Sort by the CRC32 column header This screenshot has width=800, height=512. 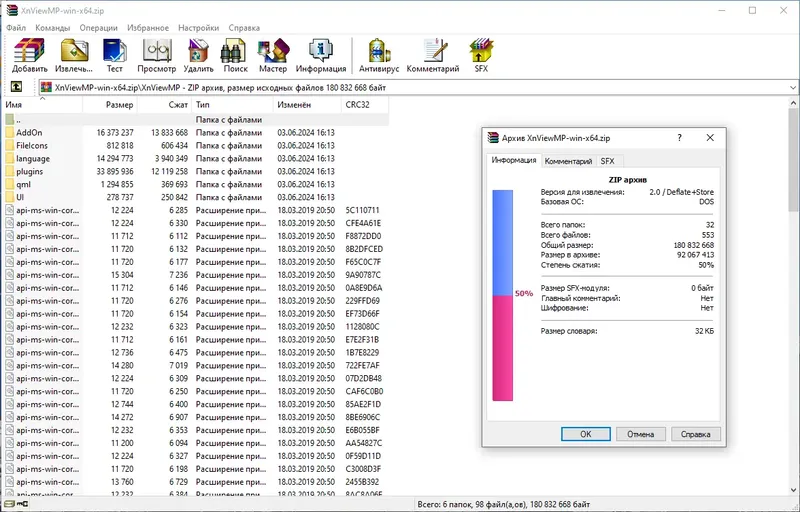tap(364, 105)
